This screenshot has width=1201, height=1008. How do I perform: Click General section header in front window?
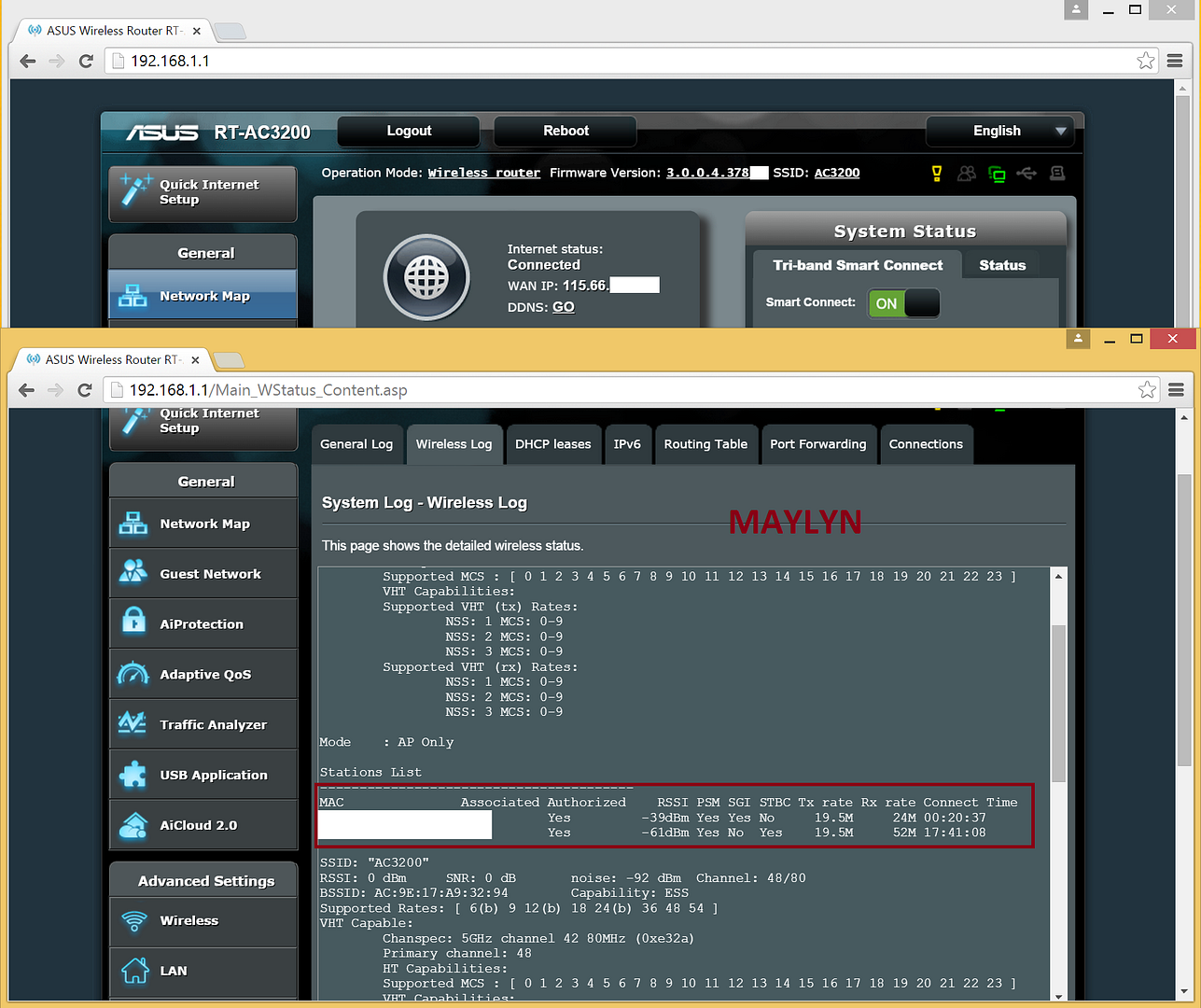point(203,482)
